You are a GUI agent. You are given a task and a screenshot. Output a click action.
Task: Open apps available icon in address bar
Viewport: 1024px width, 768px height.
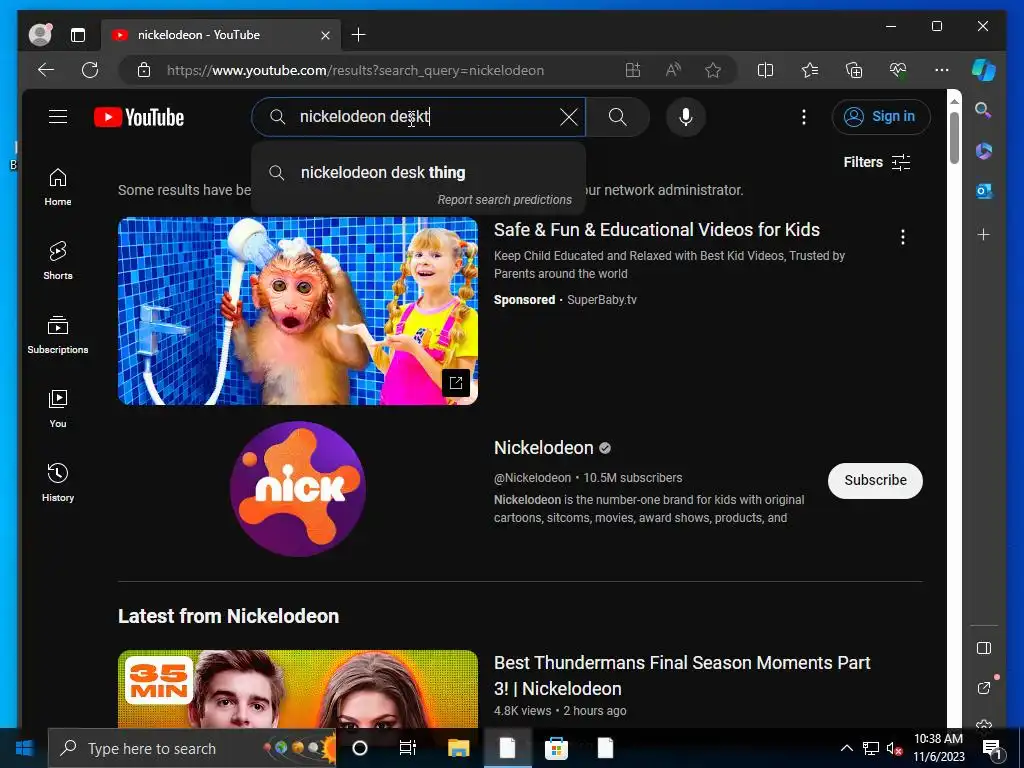(x=633, y=70)
